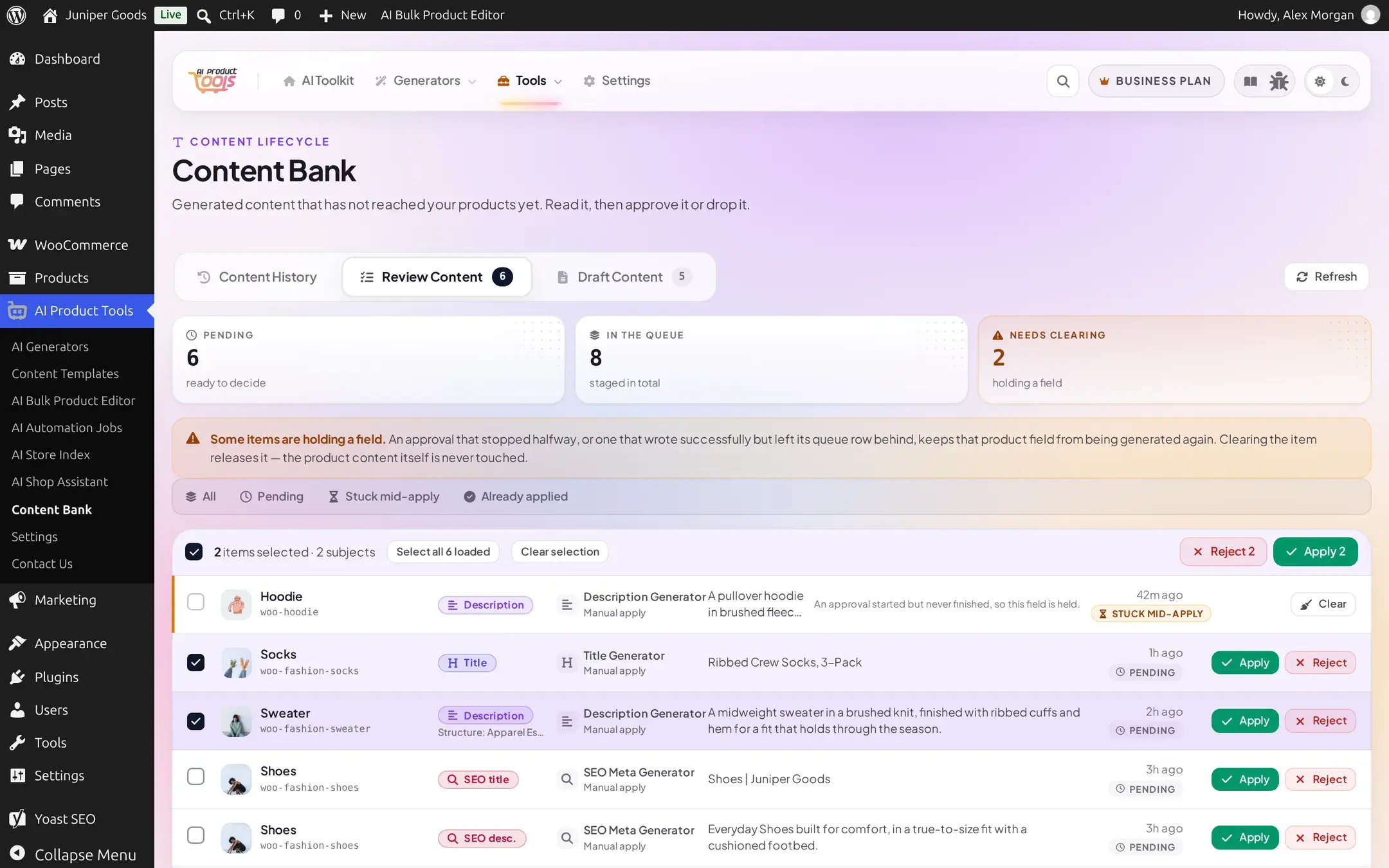Uncheck the Sweater row checkbox
Screen dimensions: 1389x868
[195, 721]
